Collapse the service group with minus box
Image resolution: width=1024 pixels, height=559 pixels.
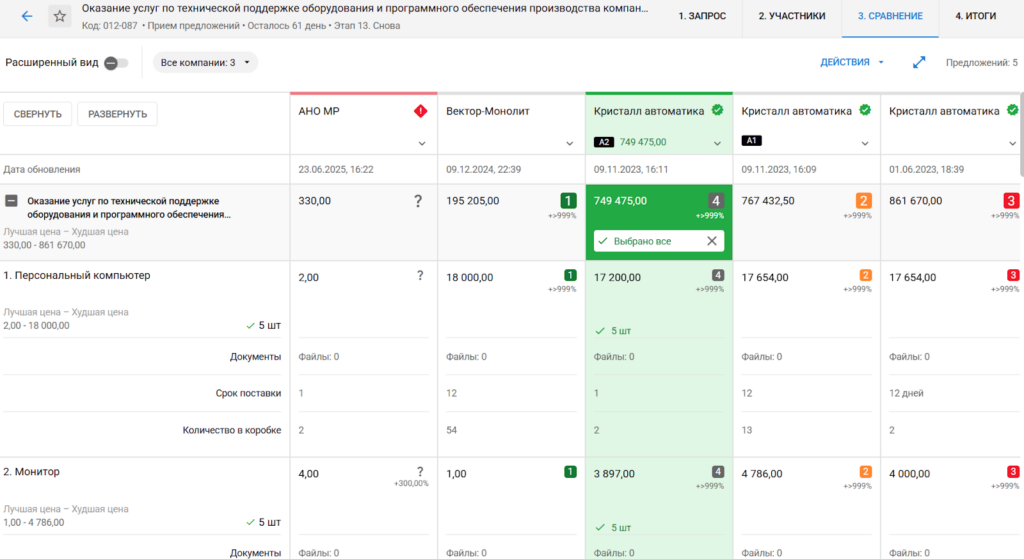coord(12,201)
